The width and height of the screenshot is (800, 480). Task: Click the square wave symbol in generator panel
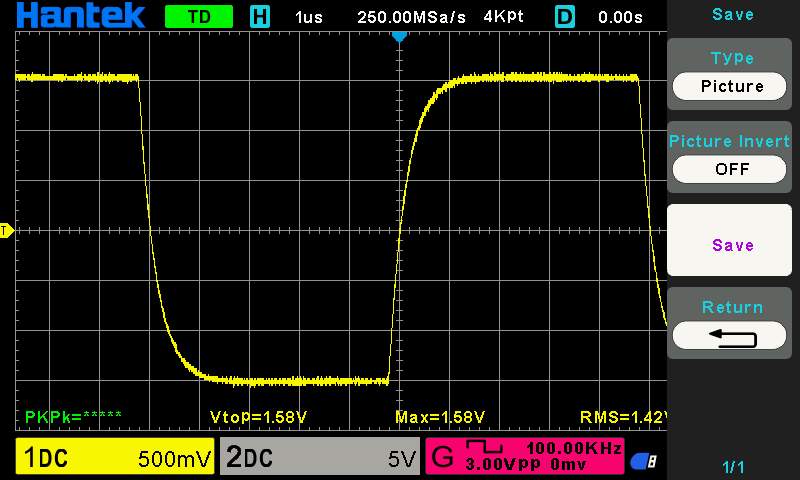click(x=485, y=446)
